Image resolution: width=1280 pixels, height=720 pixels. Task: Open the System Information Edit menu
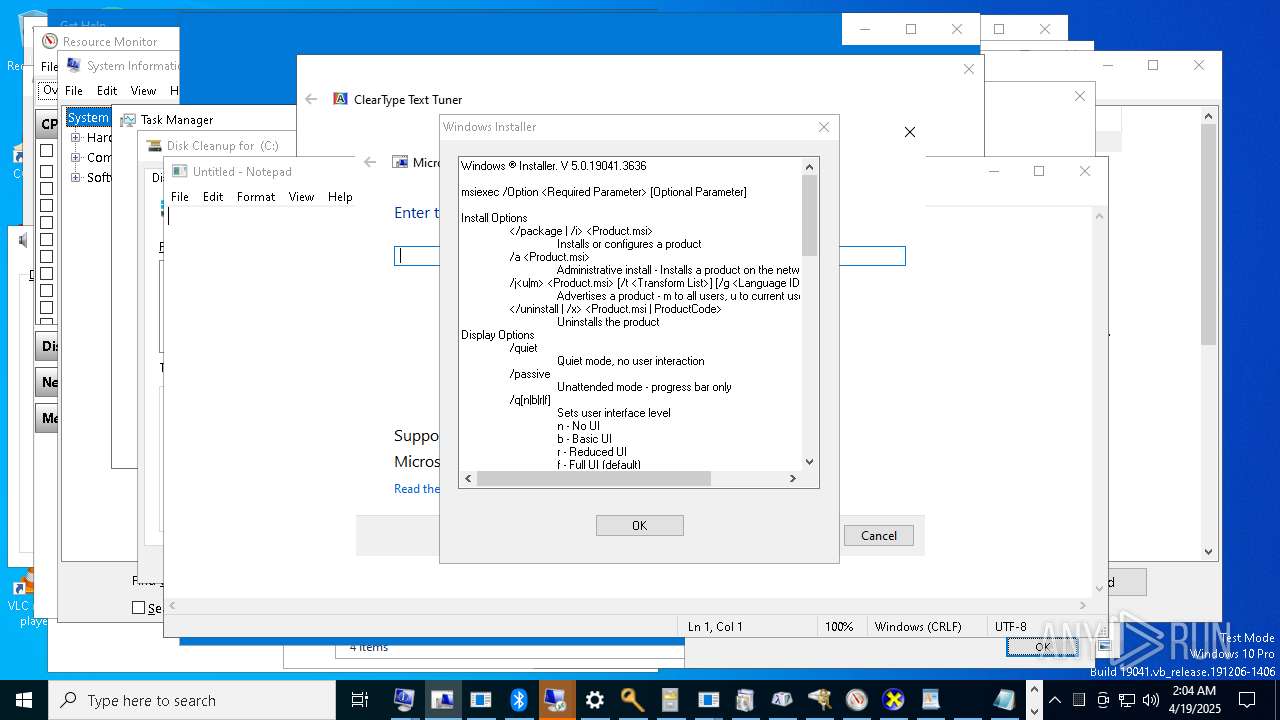(x=107, y=90)
